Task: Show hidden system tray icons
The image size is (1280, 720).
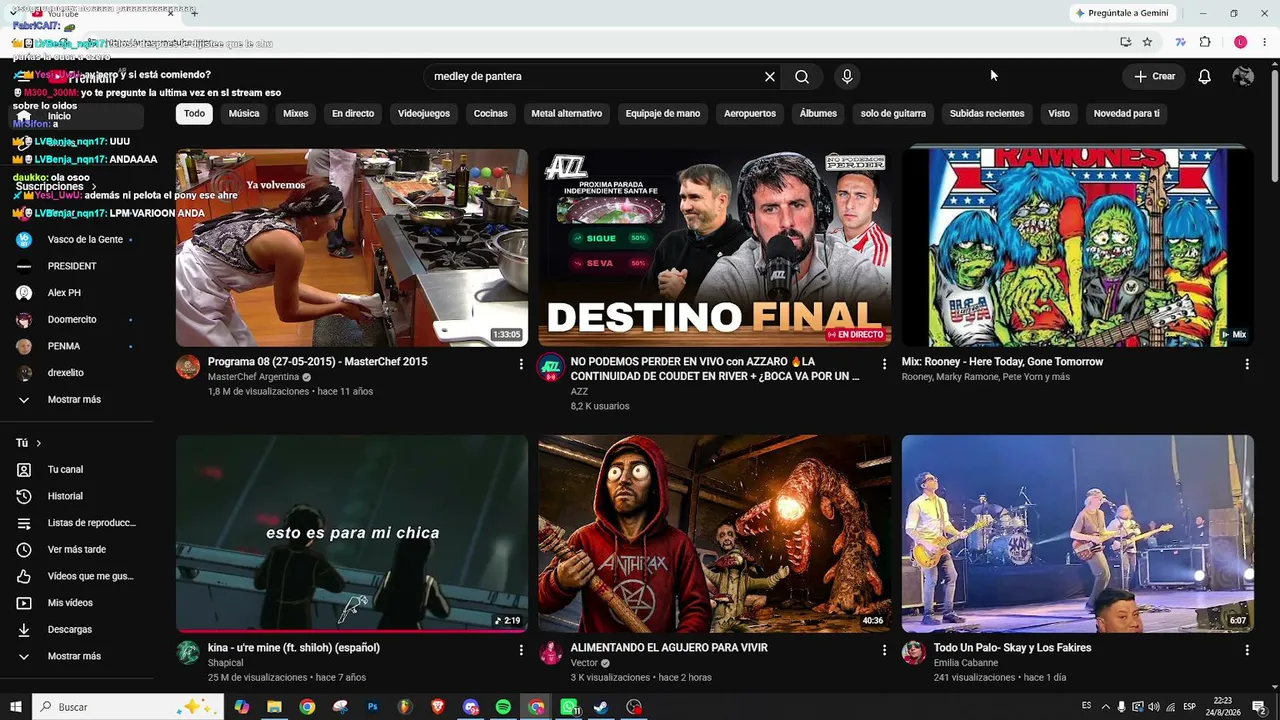Action: (x=1105, y=707)
